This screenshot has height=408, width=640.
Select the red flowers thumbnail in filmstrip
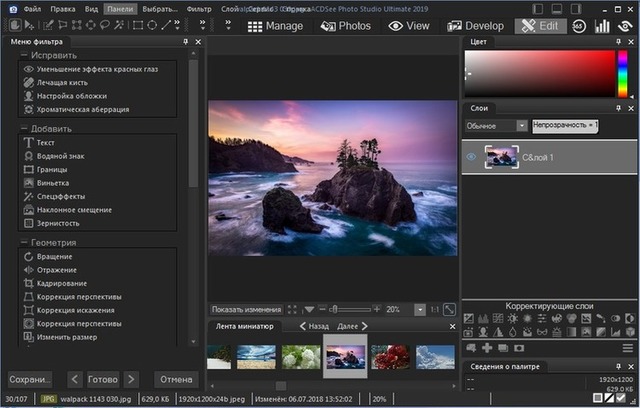click(x=389, y=357)
